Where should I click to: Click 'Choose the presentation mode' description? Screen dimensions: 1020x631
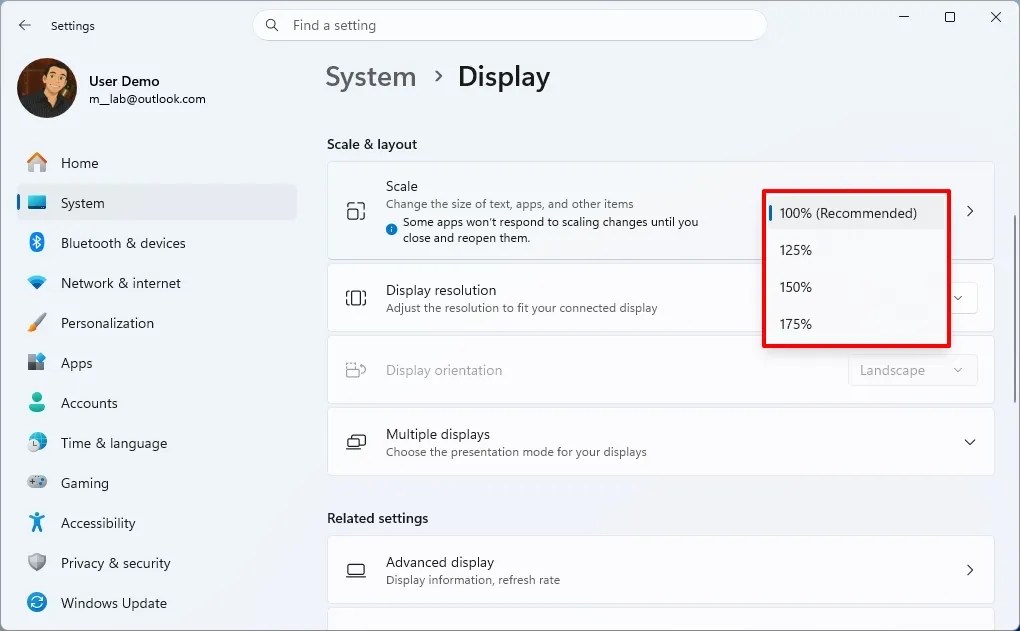[x=516, y=452]
